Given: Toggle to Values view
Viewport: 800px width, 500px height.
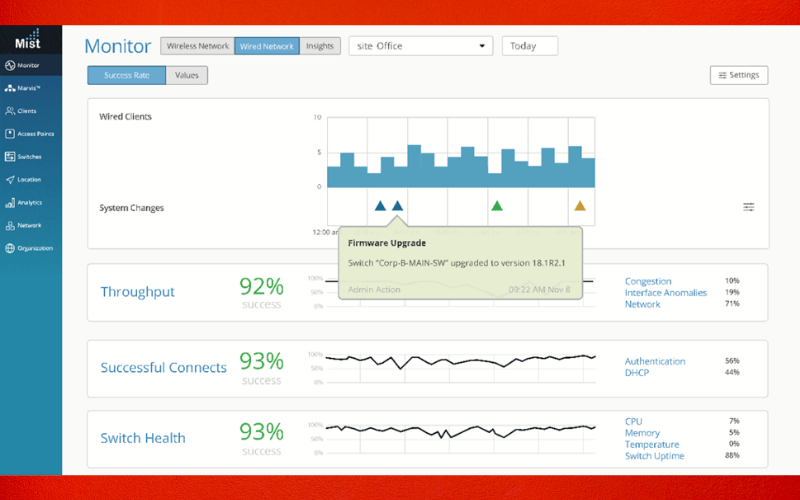Looking at the screenshot, I should 187,75.
